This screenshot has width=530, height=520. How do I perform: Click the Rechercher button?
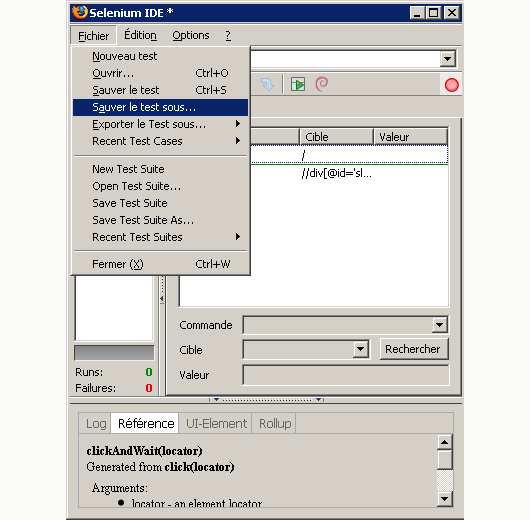414,349
